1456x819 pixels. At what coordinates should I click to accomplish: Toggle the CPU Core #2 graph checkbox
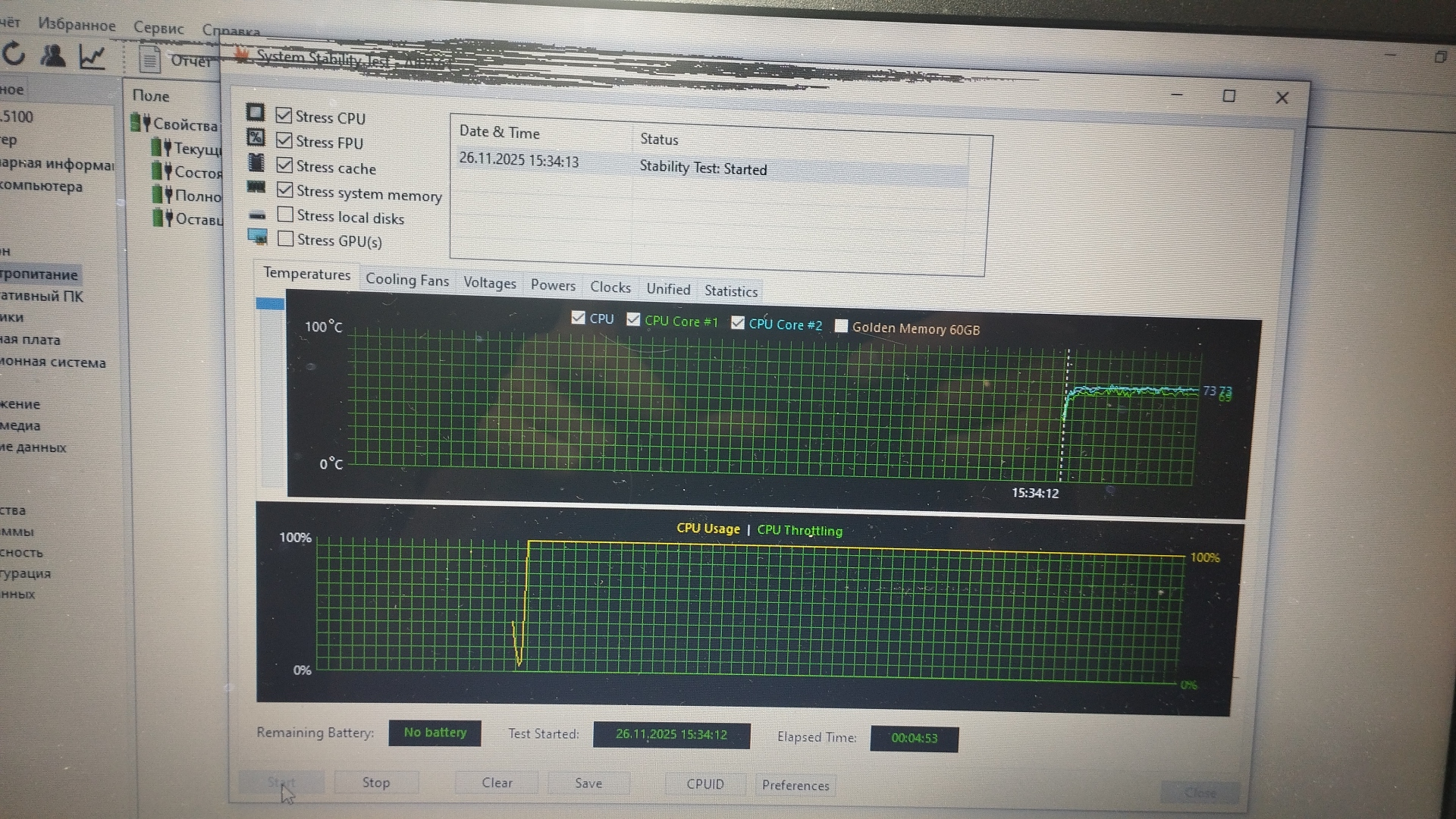[x=738, y=322]
